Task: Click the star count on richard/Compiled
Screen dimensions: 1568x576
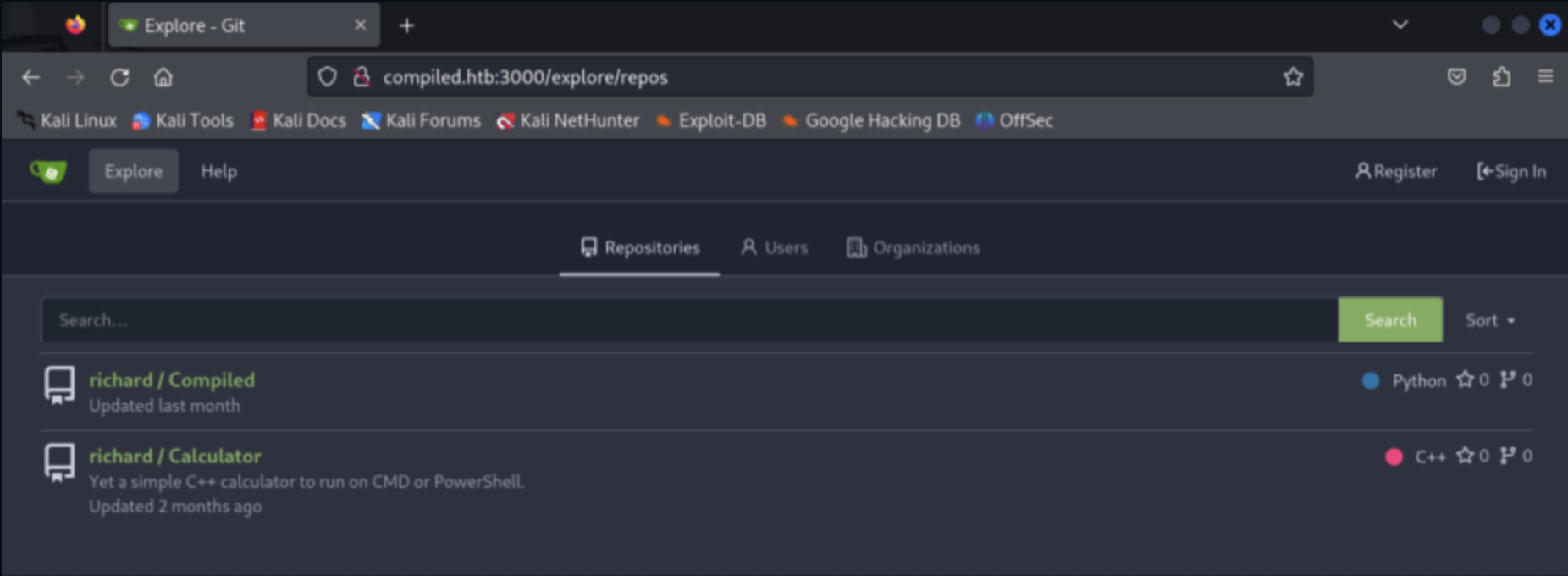Action: tap(1472, 380)
